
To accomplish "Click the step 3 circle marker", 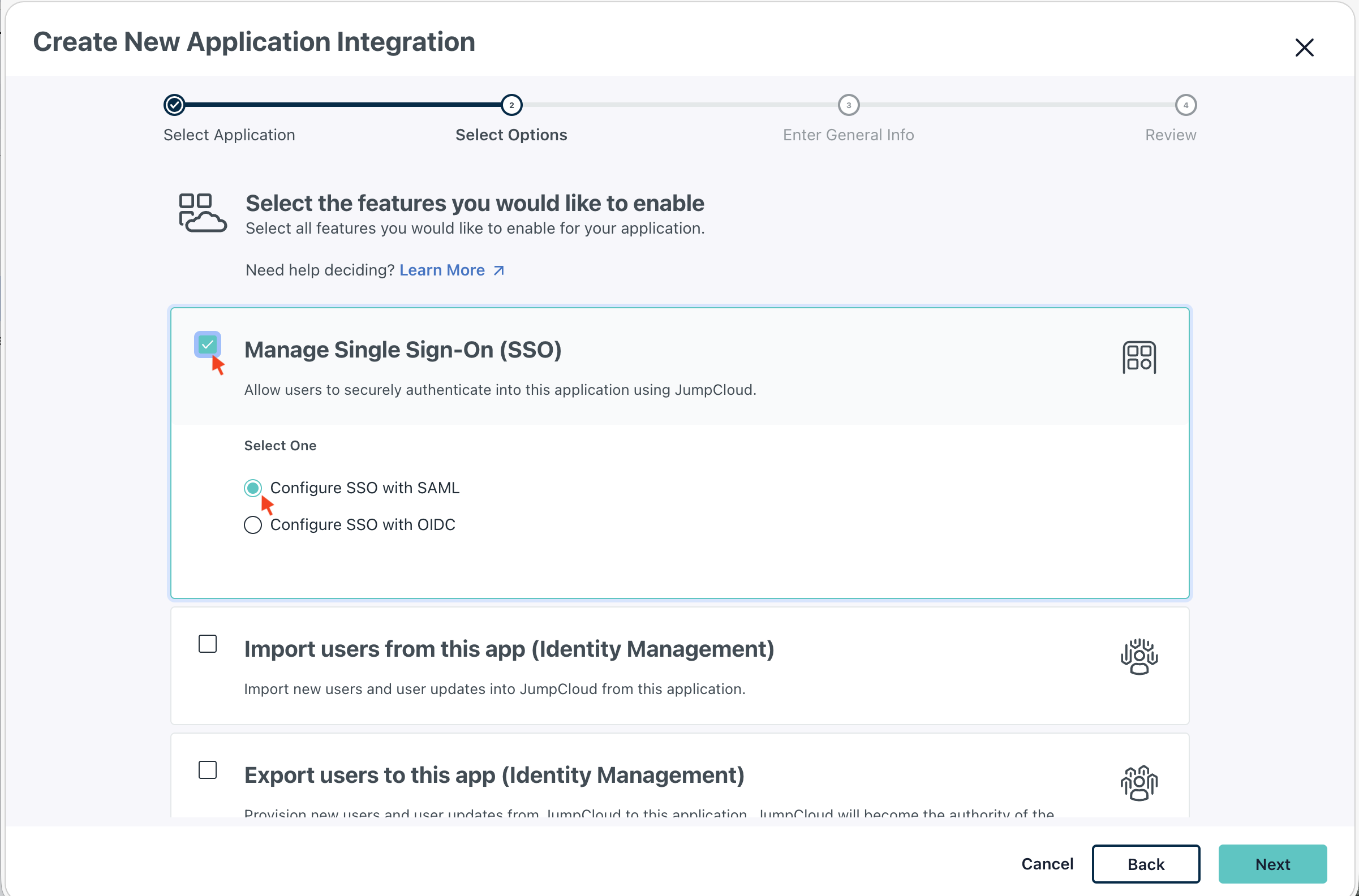I will [x=848, y=105].
